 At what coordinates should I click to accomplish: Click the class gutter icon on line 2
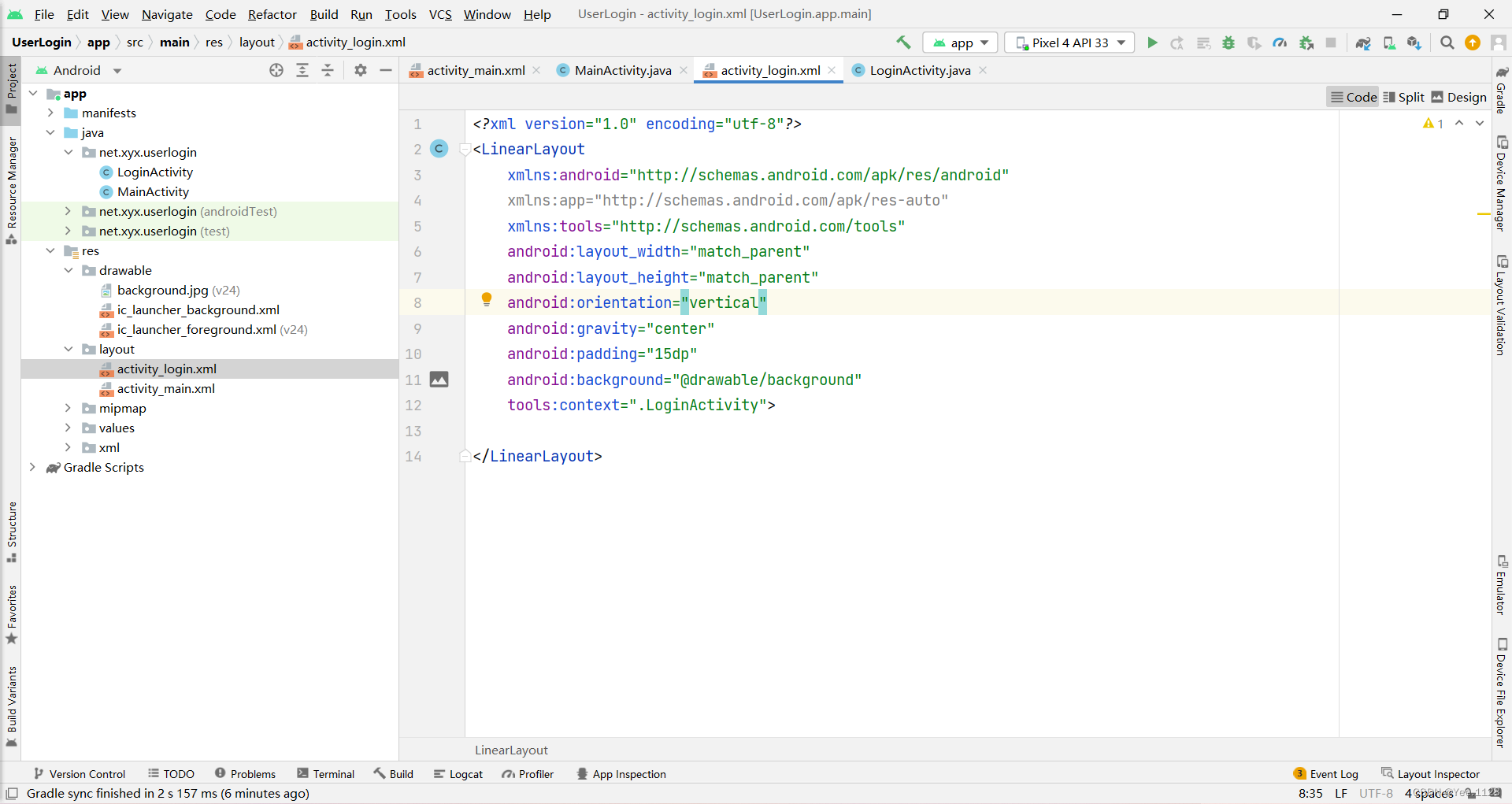[x=439, y=148]
